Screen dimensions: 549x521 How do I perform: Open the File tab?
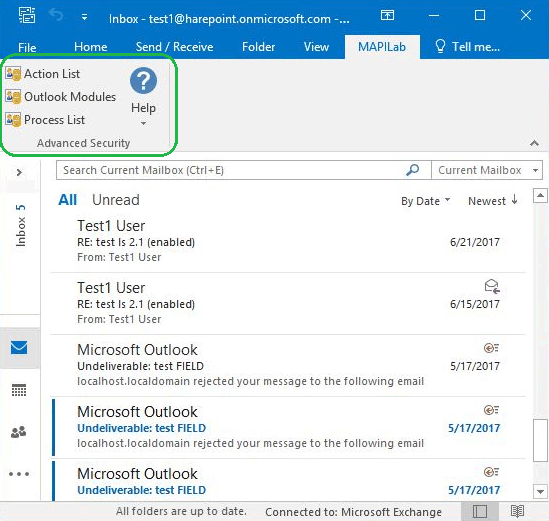(x=27, y=47)
